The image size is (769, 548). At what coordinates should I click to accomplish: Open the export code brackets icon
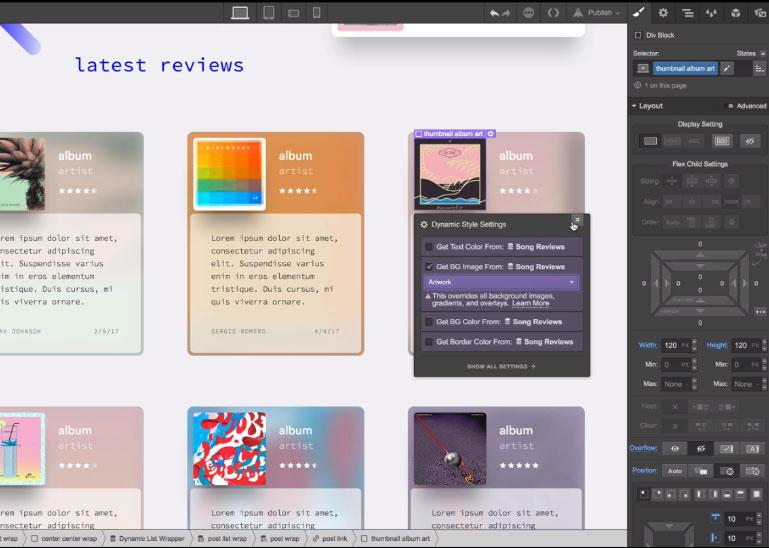coord(553,13)
